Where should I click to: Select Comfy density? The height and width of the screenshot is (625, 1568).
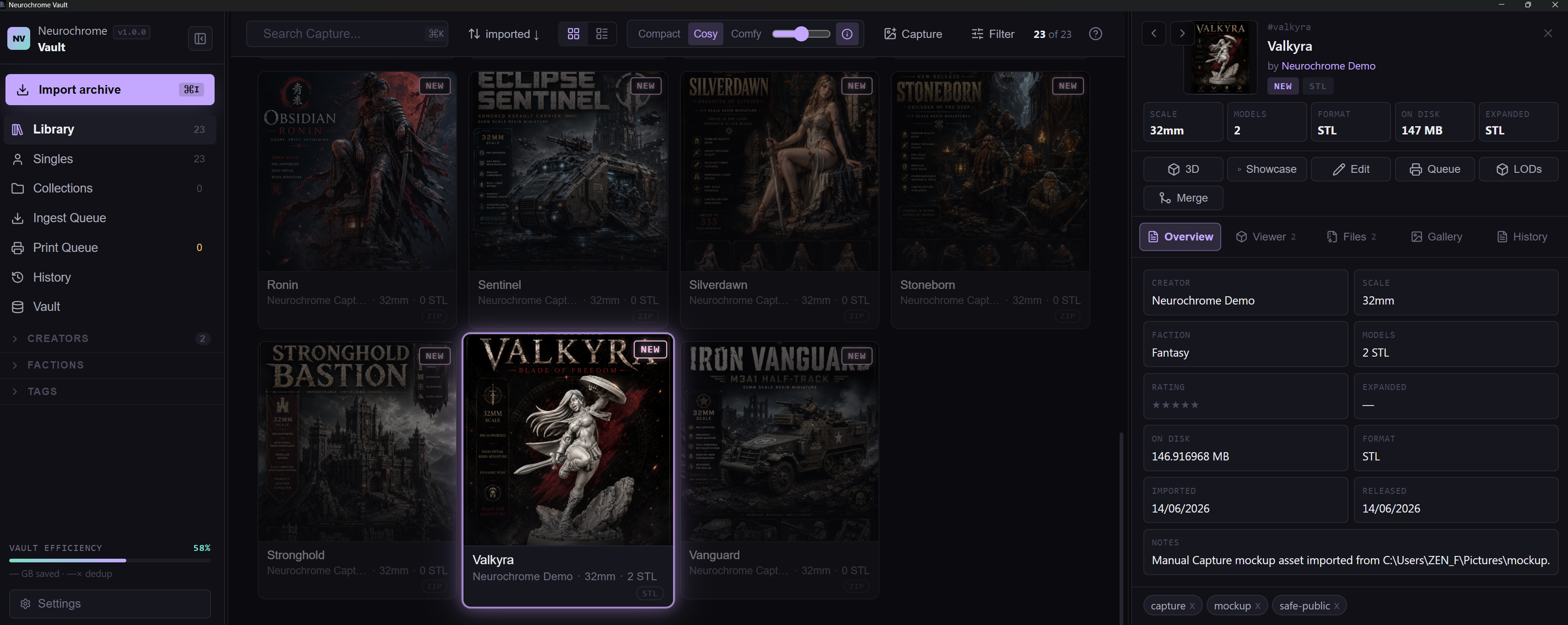click(746, 34)
